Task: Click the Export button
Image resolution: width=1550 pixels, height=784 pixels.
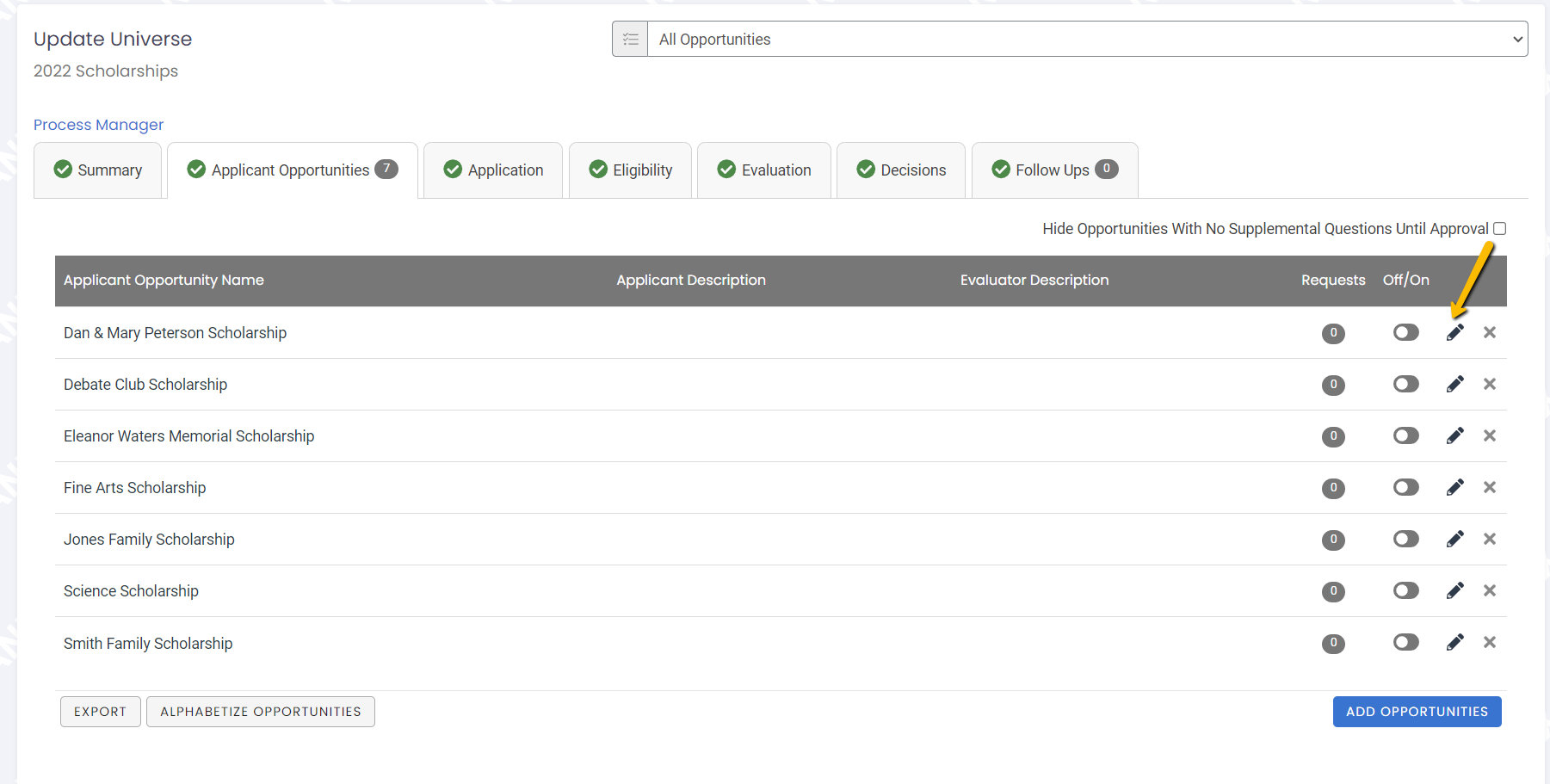Action: point(101,712)
